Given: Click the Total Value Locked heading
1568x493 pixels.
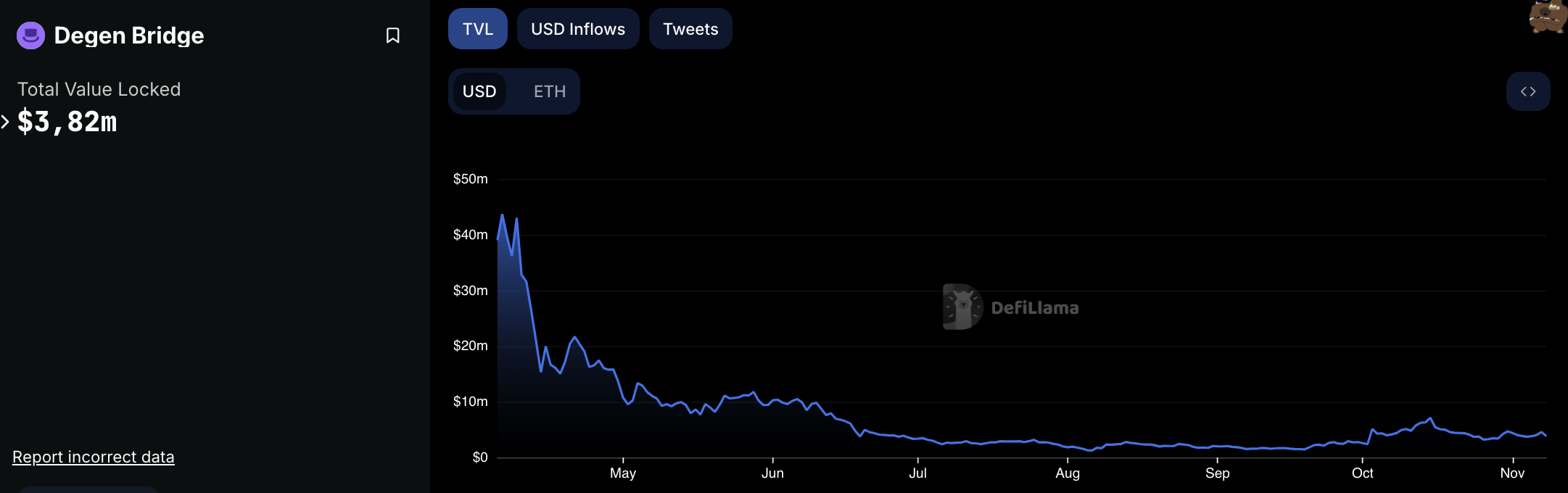Looking at the screenshot, I should (x=99, y=89).
